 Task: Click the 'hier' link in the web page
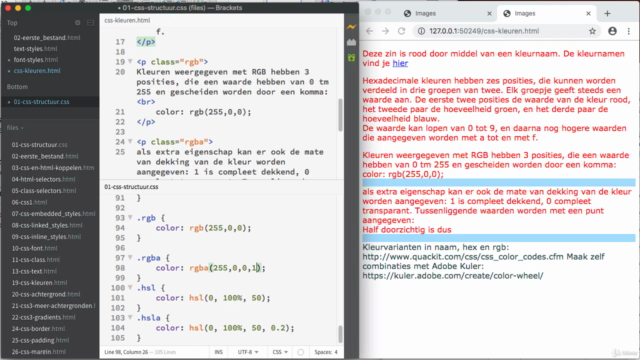400,63
